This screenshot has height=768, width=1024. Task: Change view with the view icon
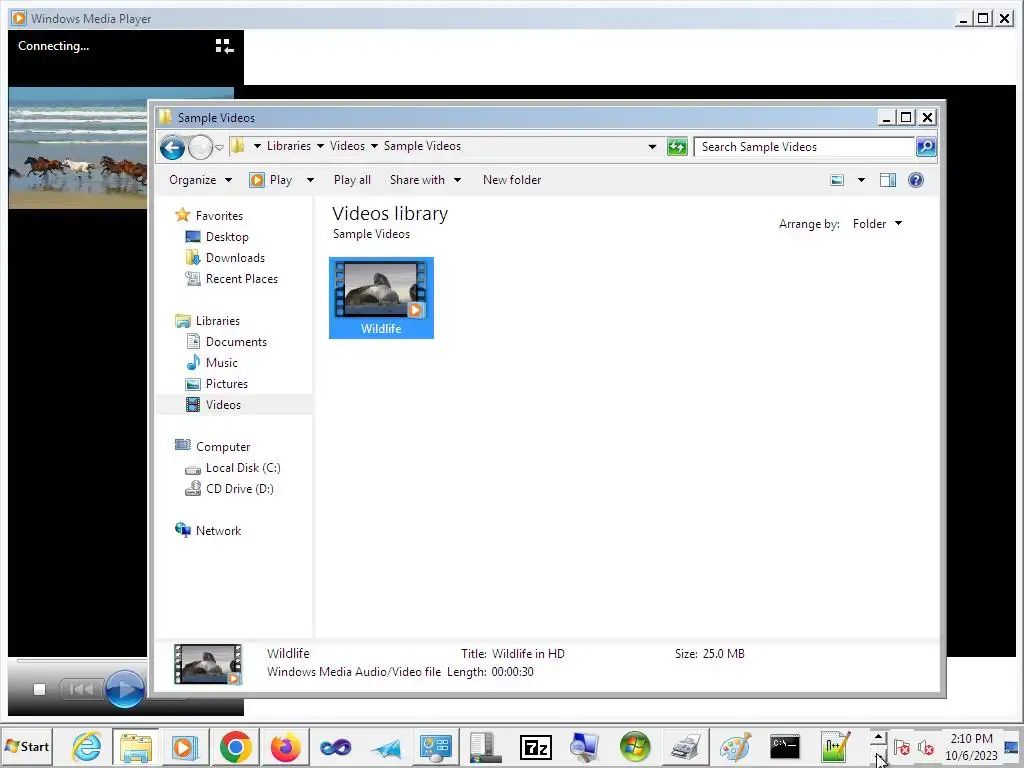point(837,180)
